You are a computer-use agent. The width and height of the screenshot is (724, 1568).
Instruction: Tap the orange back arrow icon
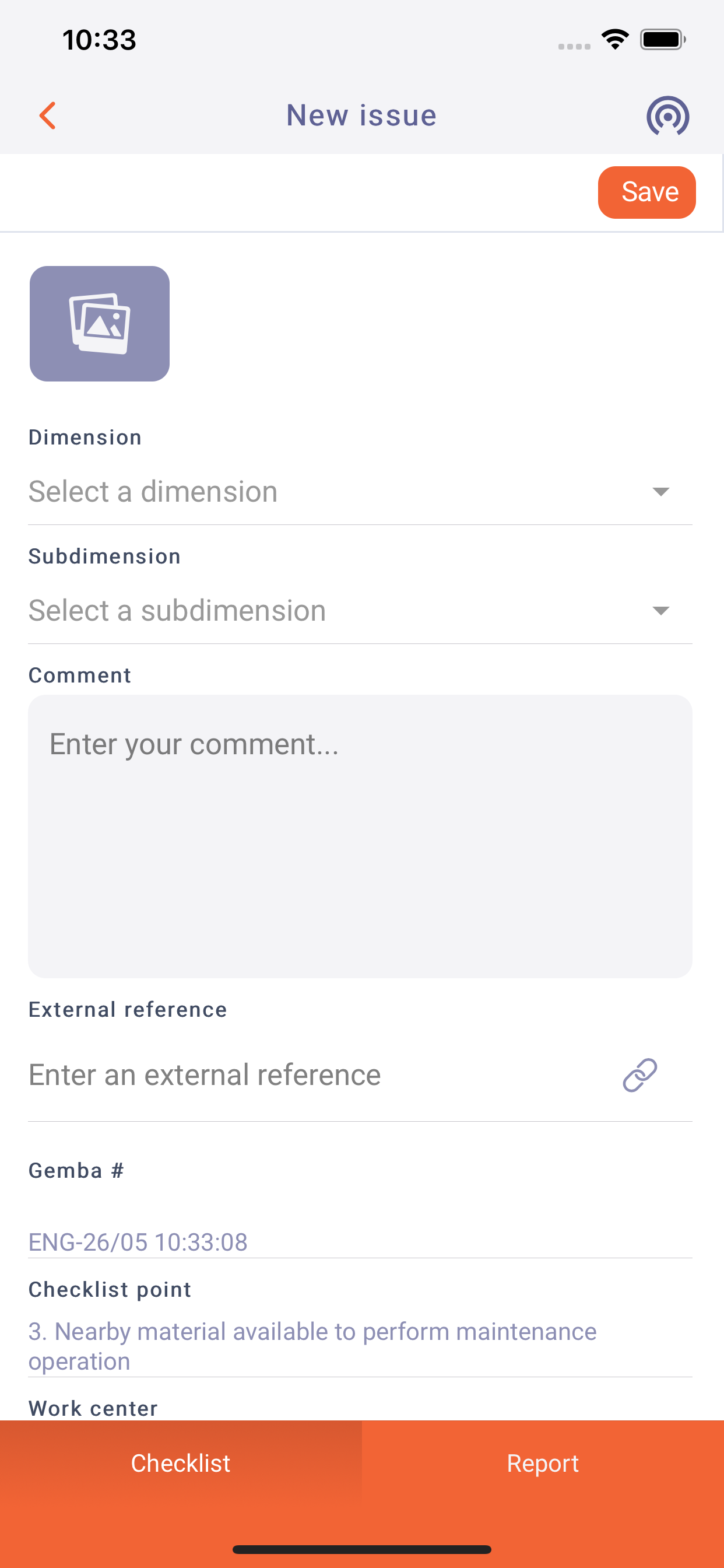[47, 116]
